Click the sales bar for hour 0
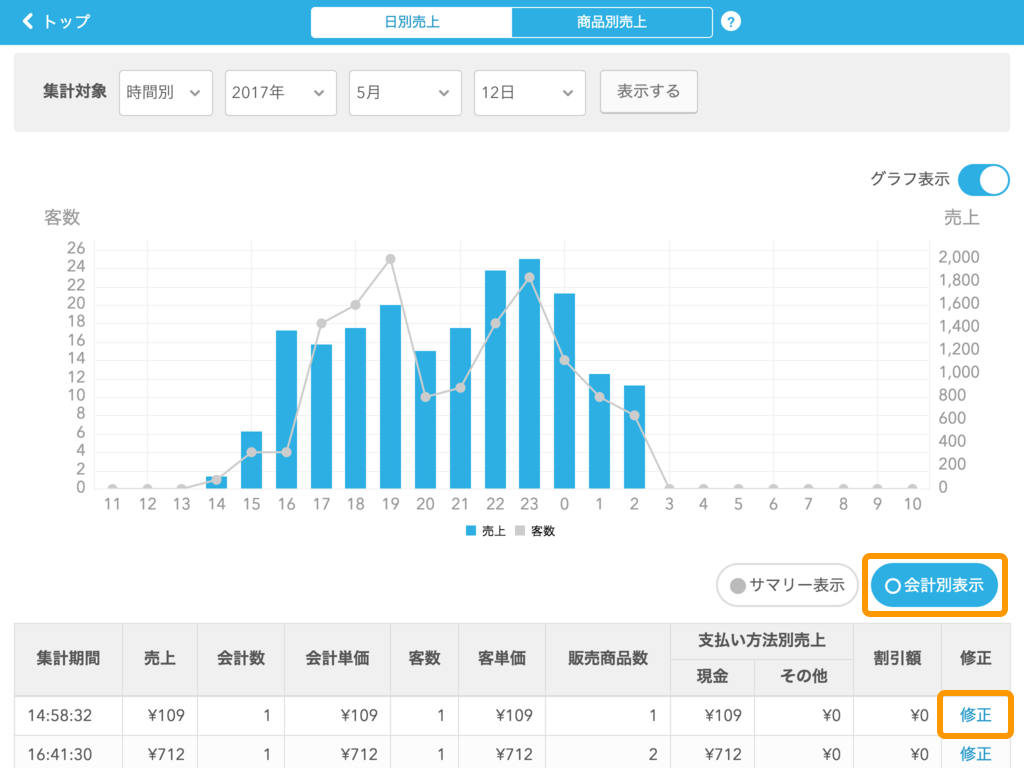Image resolution: width=1024 pixels, height=781 pixels. point(564,391)
